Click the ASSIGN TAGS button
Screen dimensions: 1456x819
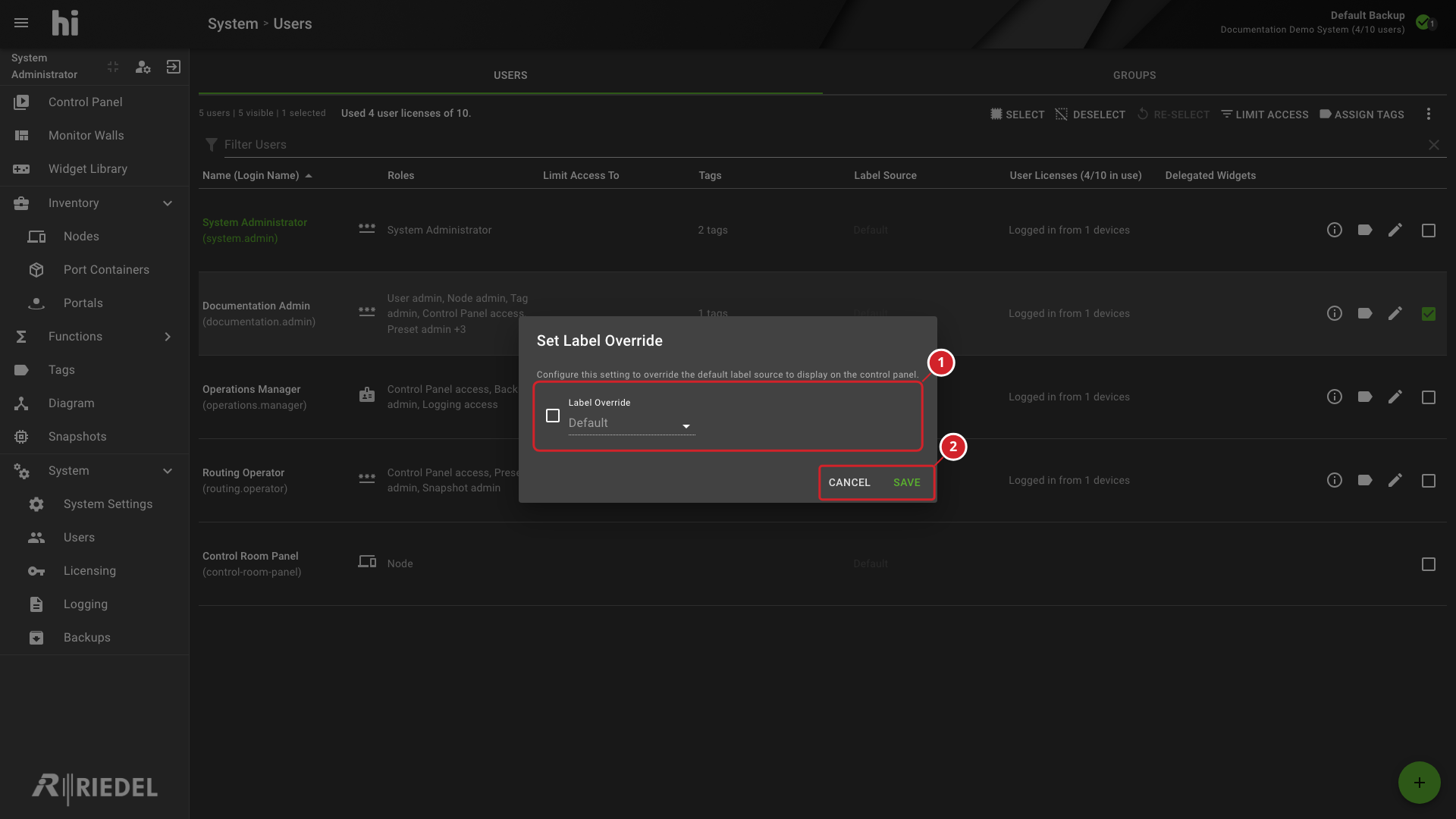(1361, 115)
